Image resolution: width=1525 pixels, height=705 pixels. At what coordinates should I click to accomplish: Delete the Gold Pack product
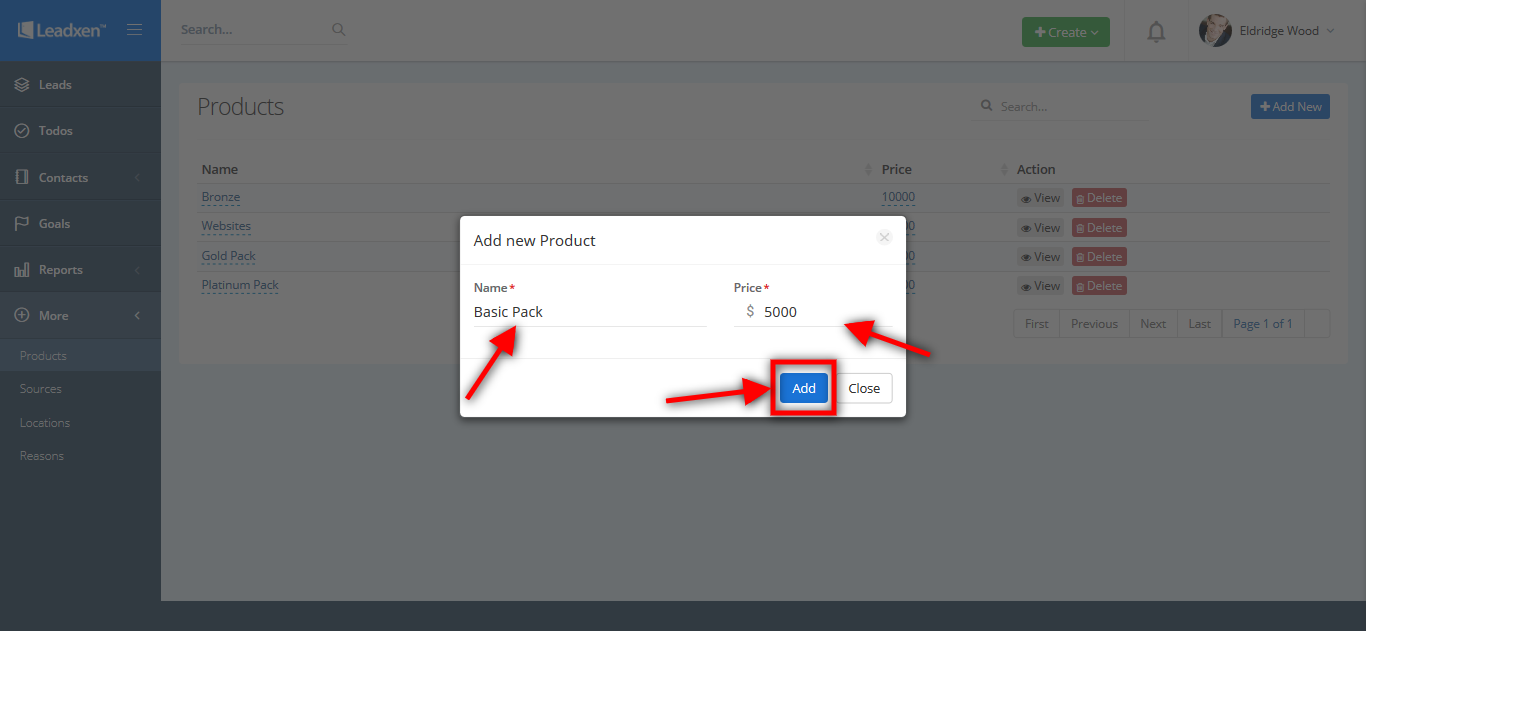point(1099,257)
